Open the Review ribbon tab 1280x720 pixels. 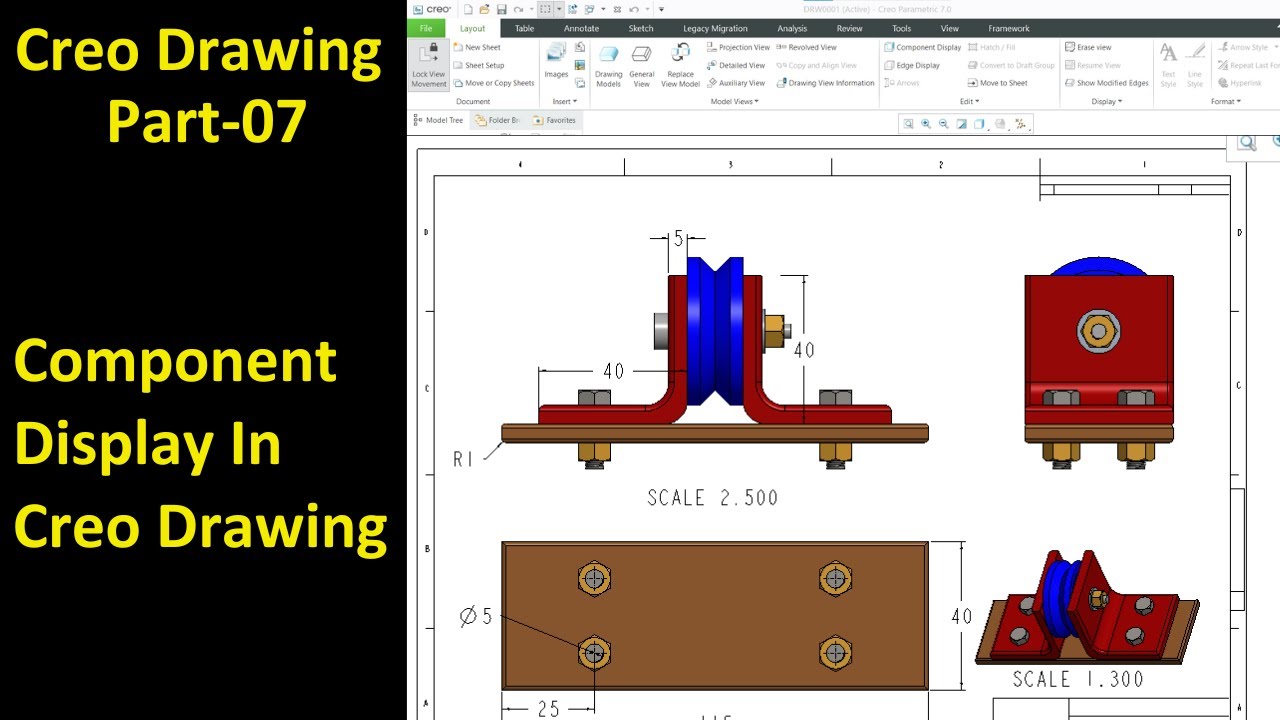[x=849, y=28]
